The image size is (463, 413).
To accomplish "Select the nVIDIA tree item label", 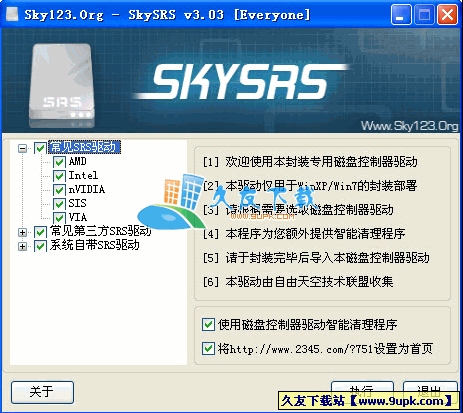I will [x=87, y=190].
